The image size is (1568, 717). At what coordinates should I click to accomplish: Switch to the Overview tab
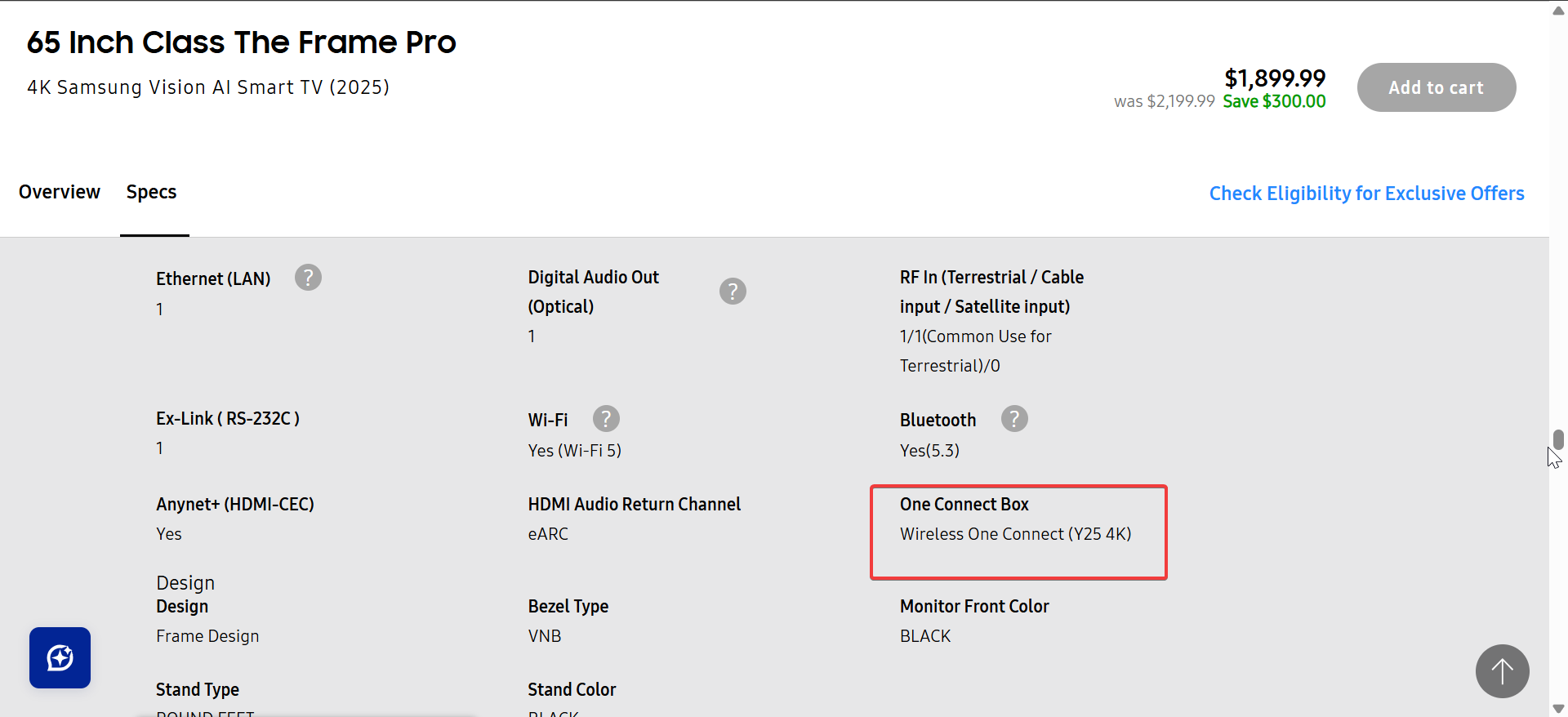60,192
